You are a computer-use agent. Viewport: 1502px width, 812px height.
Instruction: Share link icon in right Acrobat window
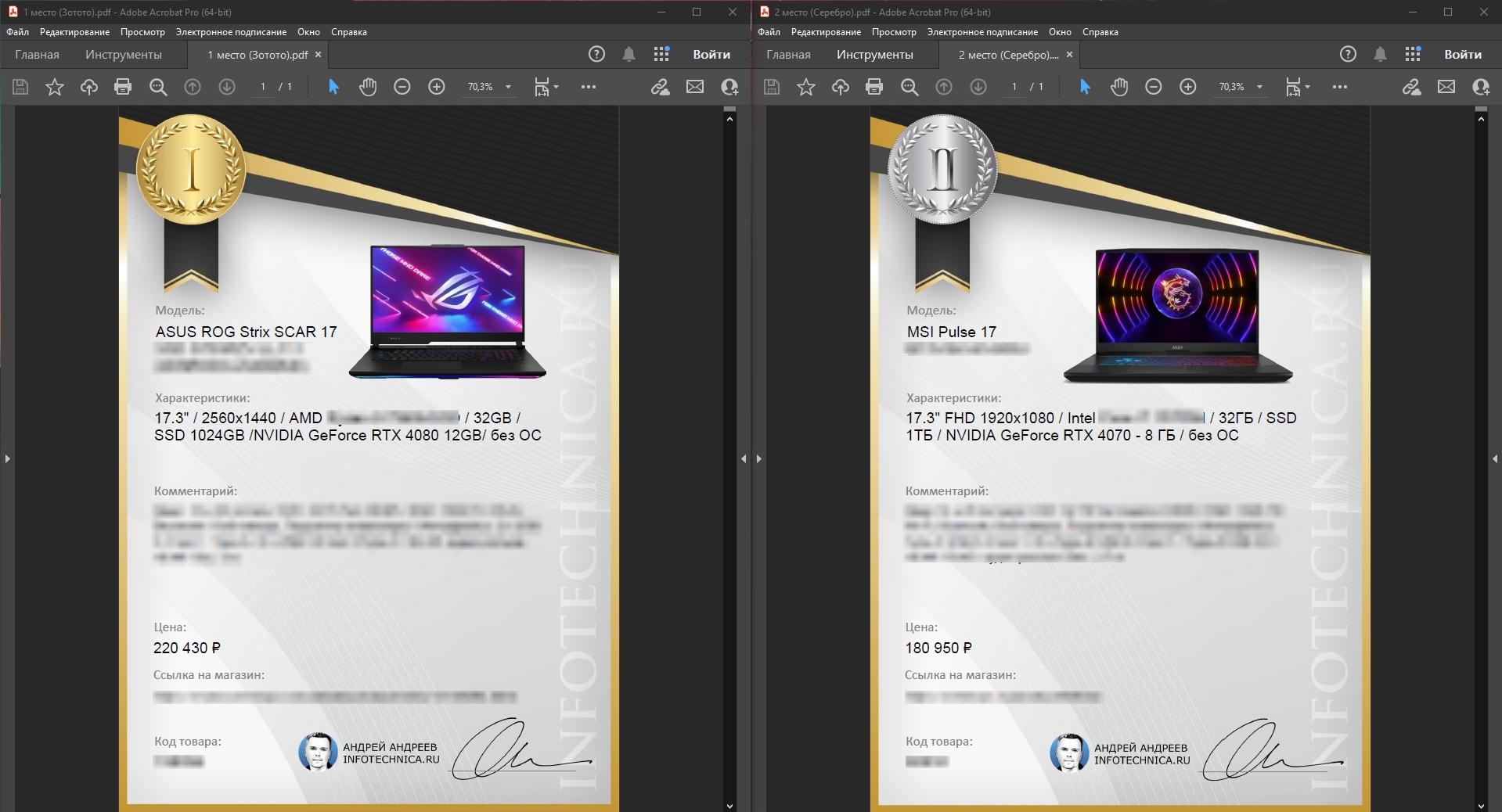(1412, 87)
